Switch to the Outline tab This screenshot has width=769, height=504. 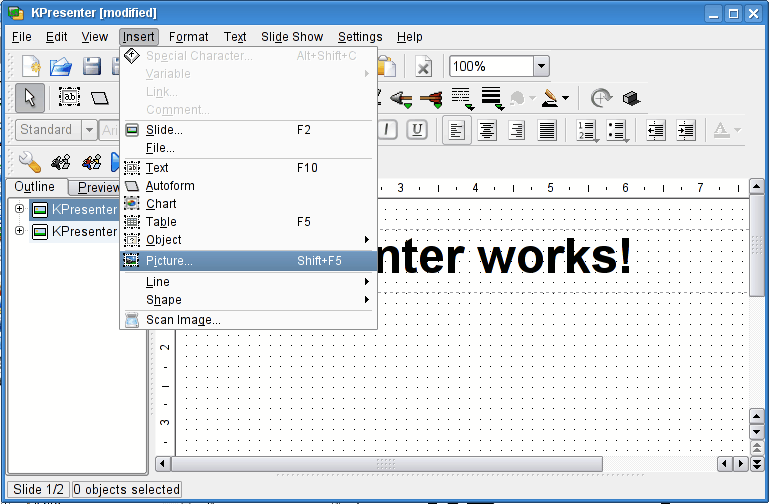[35, 187]
